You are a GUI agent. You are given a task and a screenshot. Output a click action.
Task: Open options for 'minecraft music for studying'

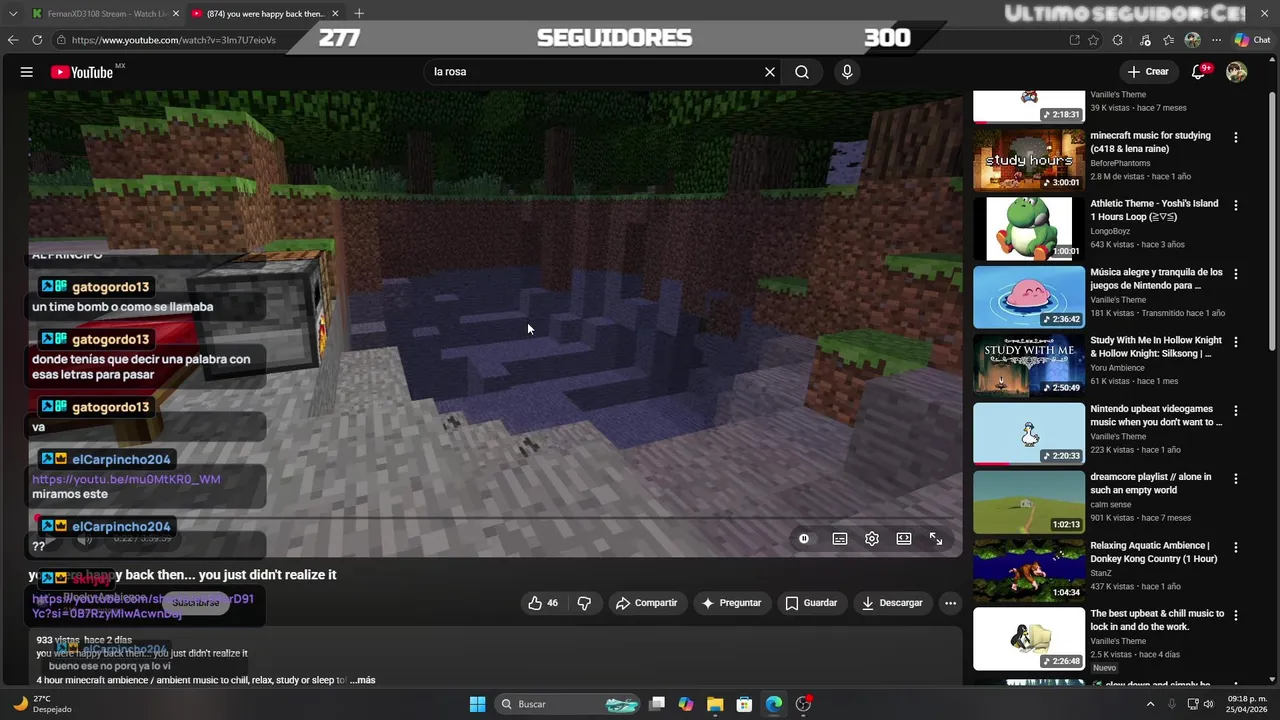(1235, 138)
